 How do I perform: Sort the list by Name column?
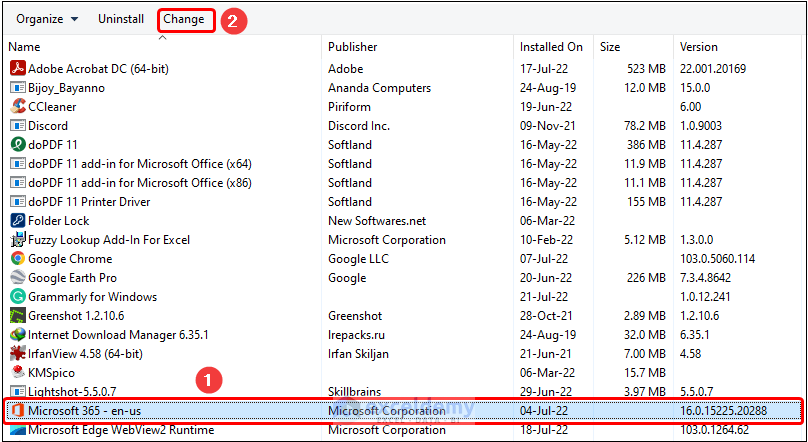point(24,47)
